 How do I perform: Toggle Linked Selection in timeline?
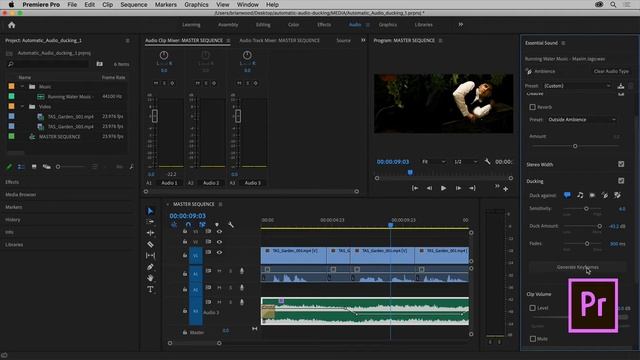point(202,225)
